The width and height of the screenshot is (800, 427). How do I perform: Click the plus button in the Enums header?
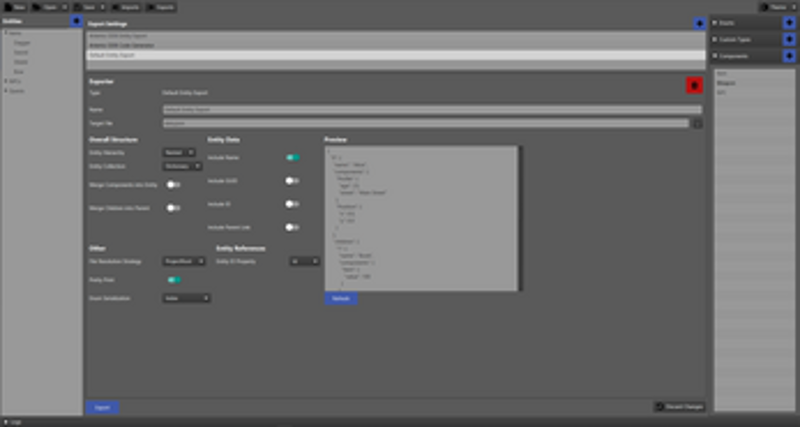[789, 22]
